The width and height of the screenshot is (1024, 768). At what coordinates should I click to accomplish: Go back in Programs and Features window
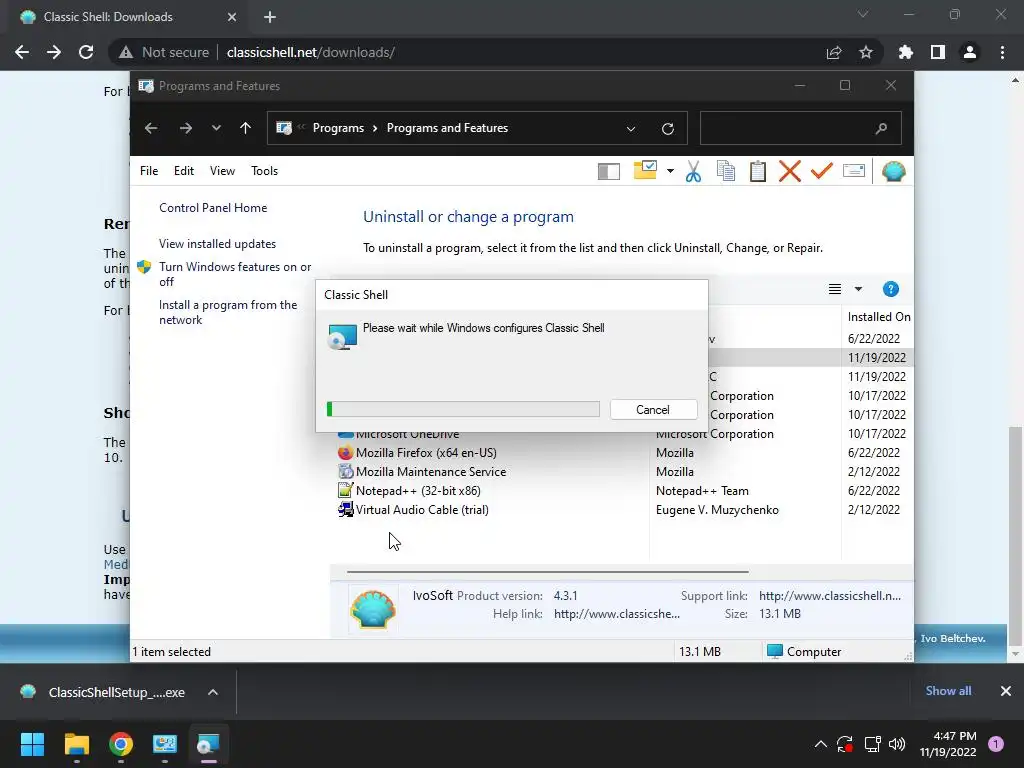tap(151, 129)
